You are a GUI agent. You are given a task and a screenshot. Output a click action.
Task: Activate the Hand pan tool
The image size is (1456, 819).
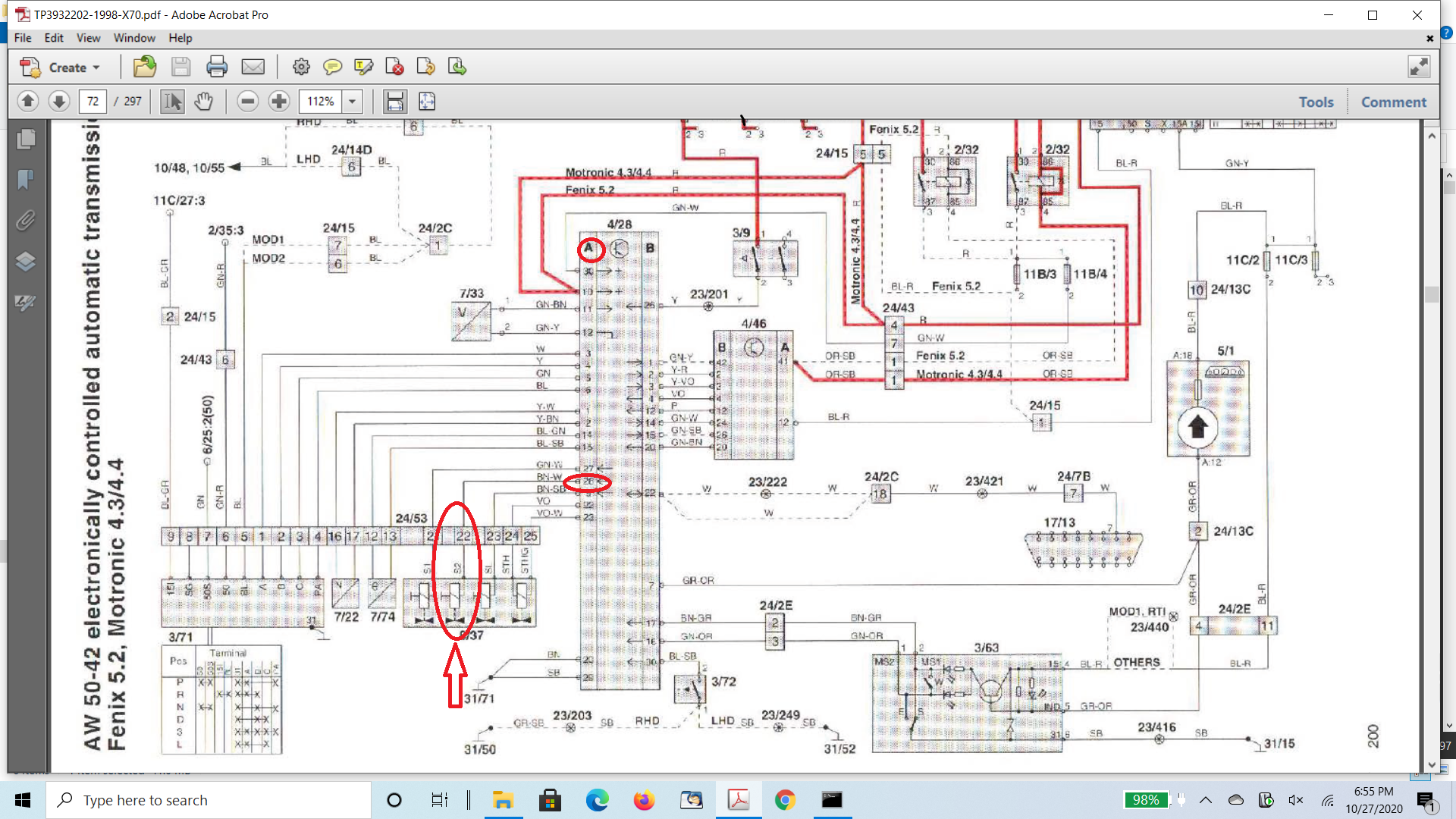pos(203,101)
